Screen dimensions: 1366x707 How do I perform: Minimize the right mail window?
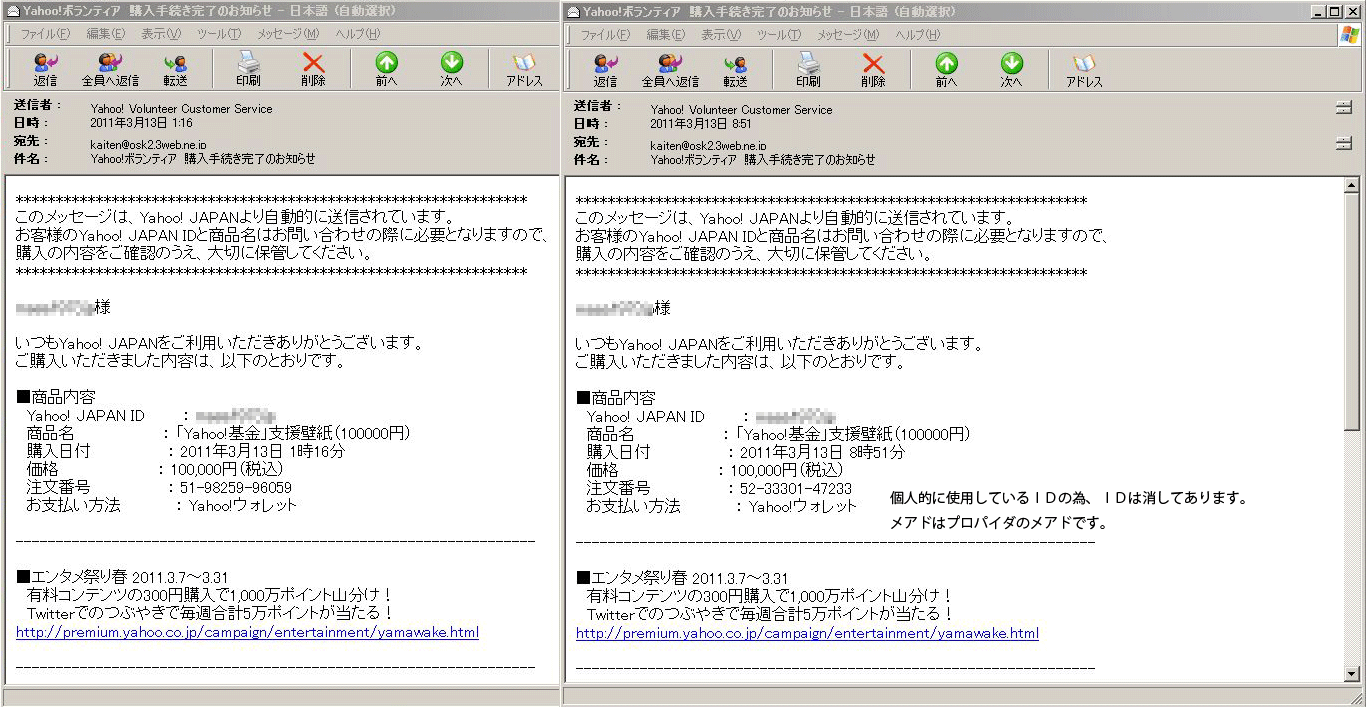tap(1319, 11)
